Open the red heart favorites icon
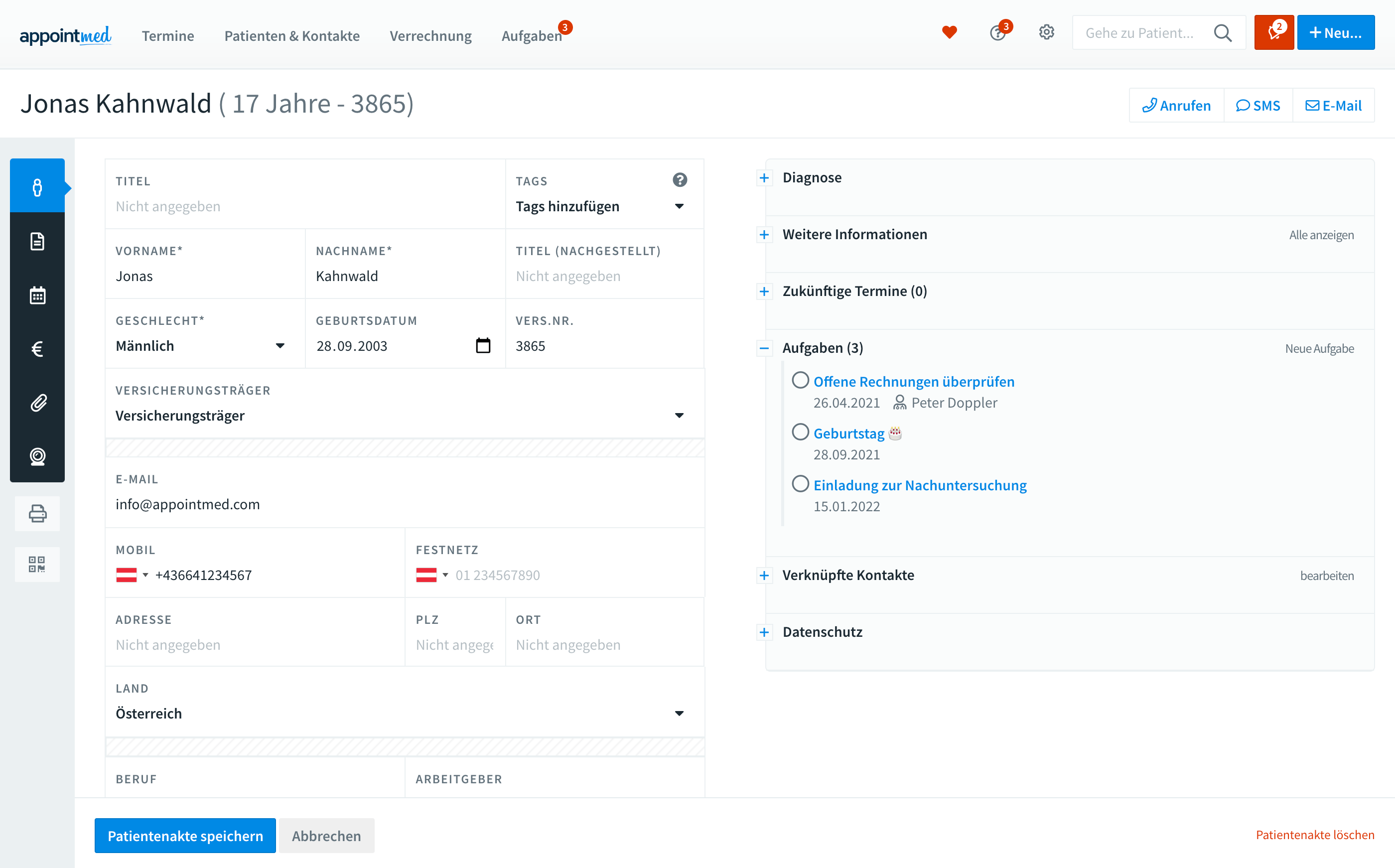 pyautogui.click(x=949, y=33)
